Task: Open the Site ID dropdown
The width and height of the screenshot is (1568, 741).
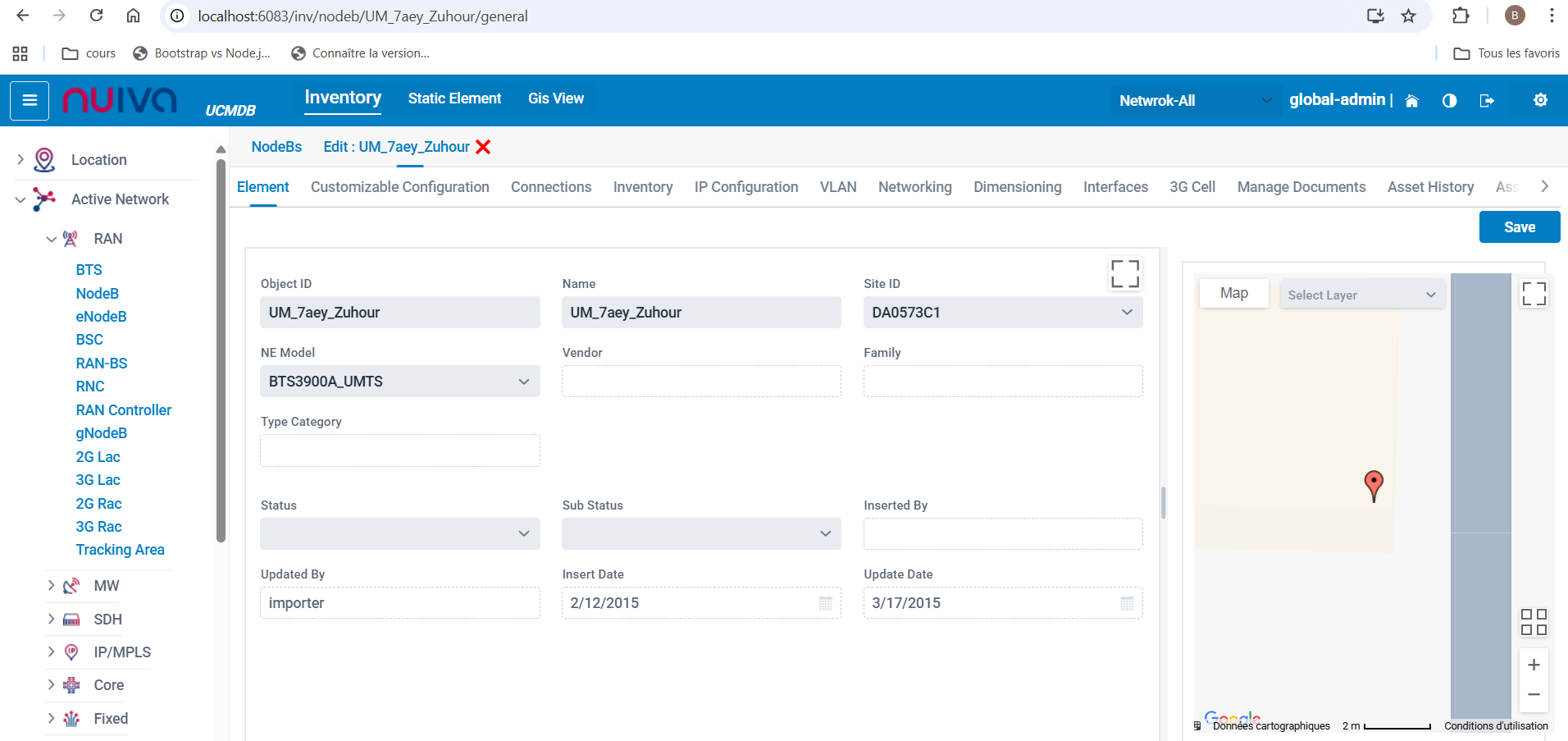Action: pyautogui.click(x=1002, y=313)
